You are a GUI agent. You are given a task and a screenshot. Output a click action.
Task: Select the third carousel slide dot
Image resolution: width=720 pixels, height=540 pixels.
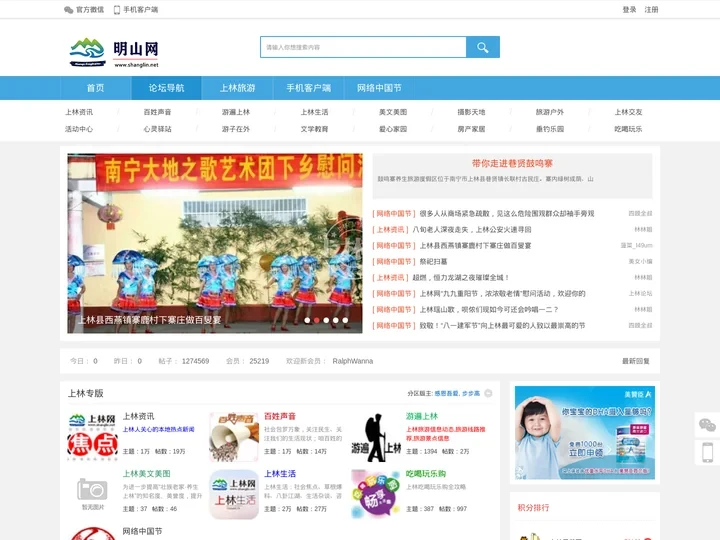click(x=326, y=320)
